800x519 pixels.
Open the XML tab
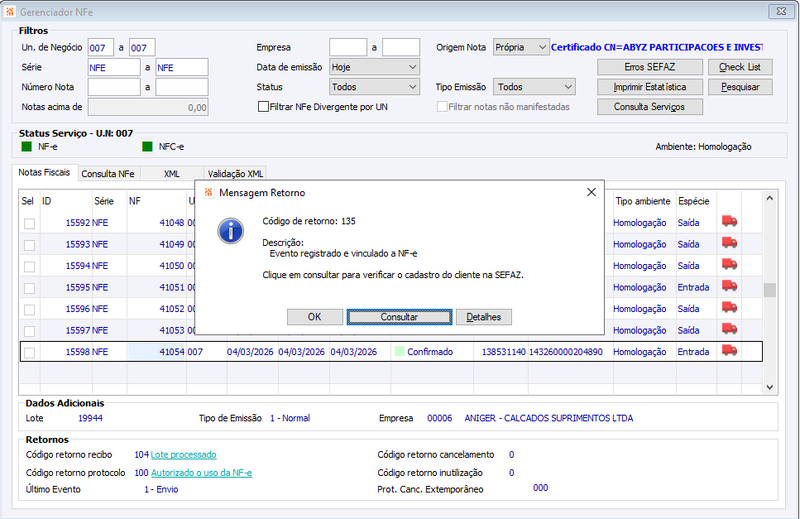point(171,174)
